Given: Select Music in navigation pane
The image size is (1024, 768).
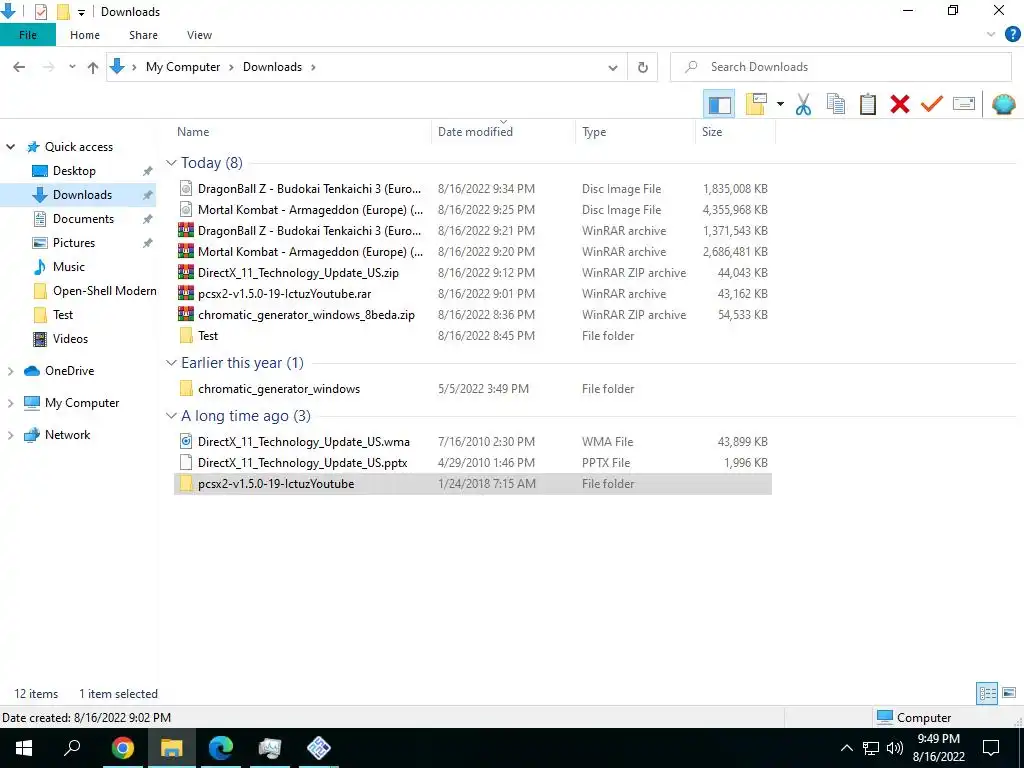Looking at the screenshot, I should pyautogui.click(x=69, y=266).
